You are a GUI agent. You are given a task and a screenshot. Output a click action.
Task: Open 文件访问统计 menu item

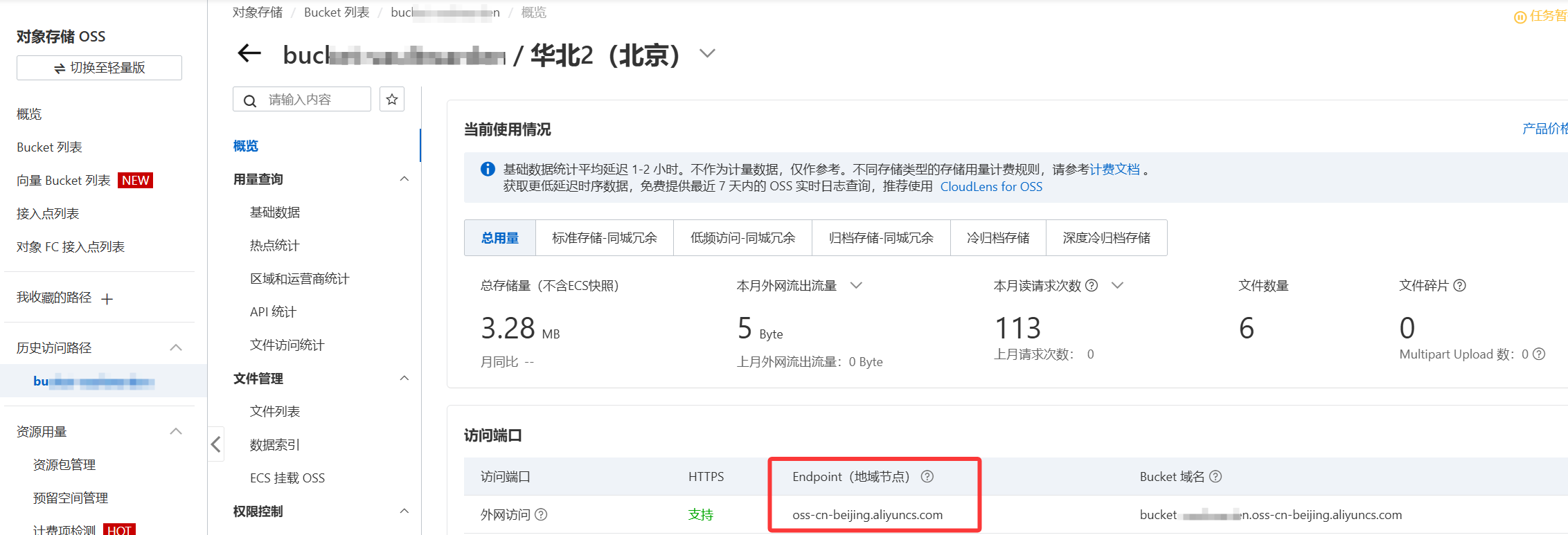click(287, 345)
